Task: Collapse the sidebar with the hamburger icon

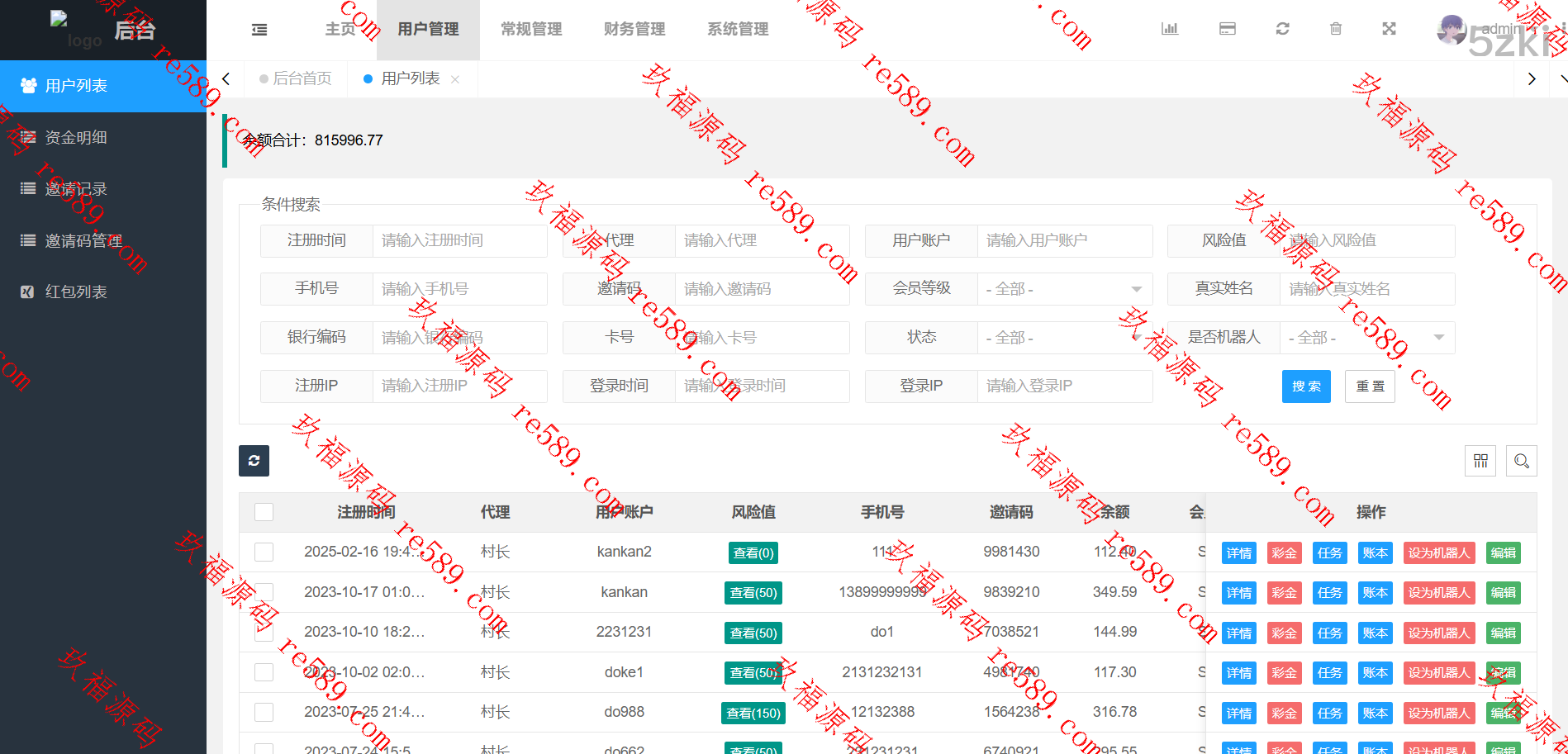Action: [259, 30]
